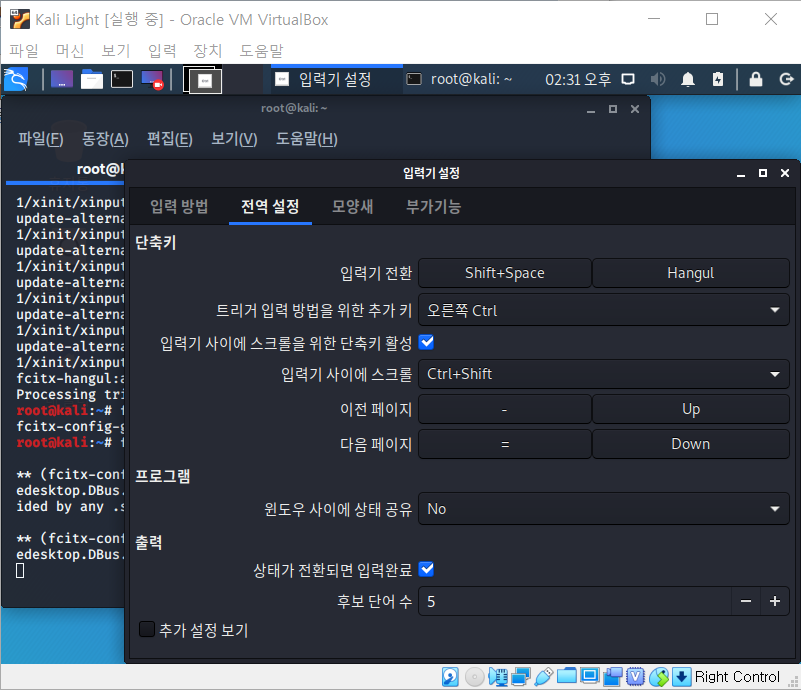801x690 pixels.
Task: Open VirtualBox '파일' menu
Action: [24, 51]
